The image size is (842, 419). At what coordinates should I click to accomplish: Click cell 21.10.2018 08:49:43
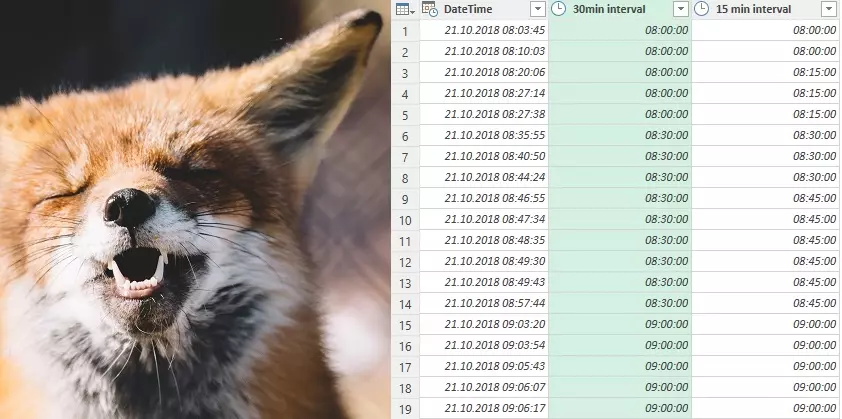484,282
